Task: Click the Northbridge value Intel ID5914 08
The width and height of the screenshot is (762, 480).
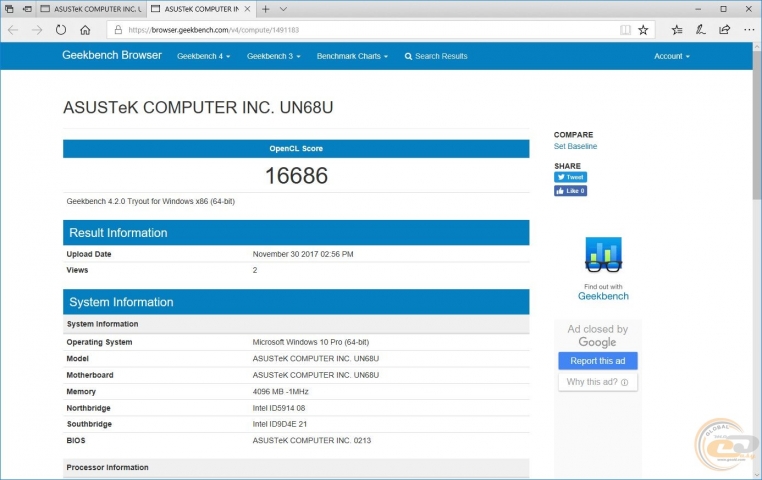Action: (278, 408)
